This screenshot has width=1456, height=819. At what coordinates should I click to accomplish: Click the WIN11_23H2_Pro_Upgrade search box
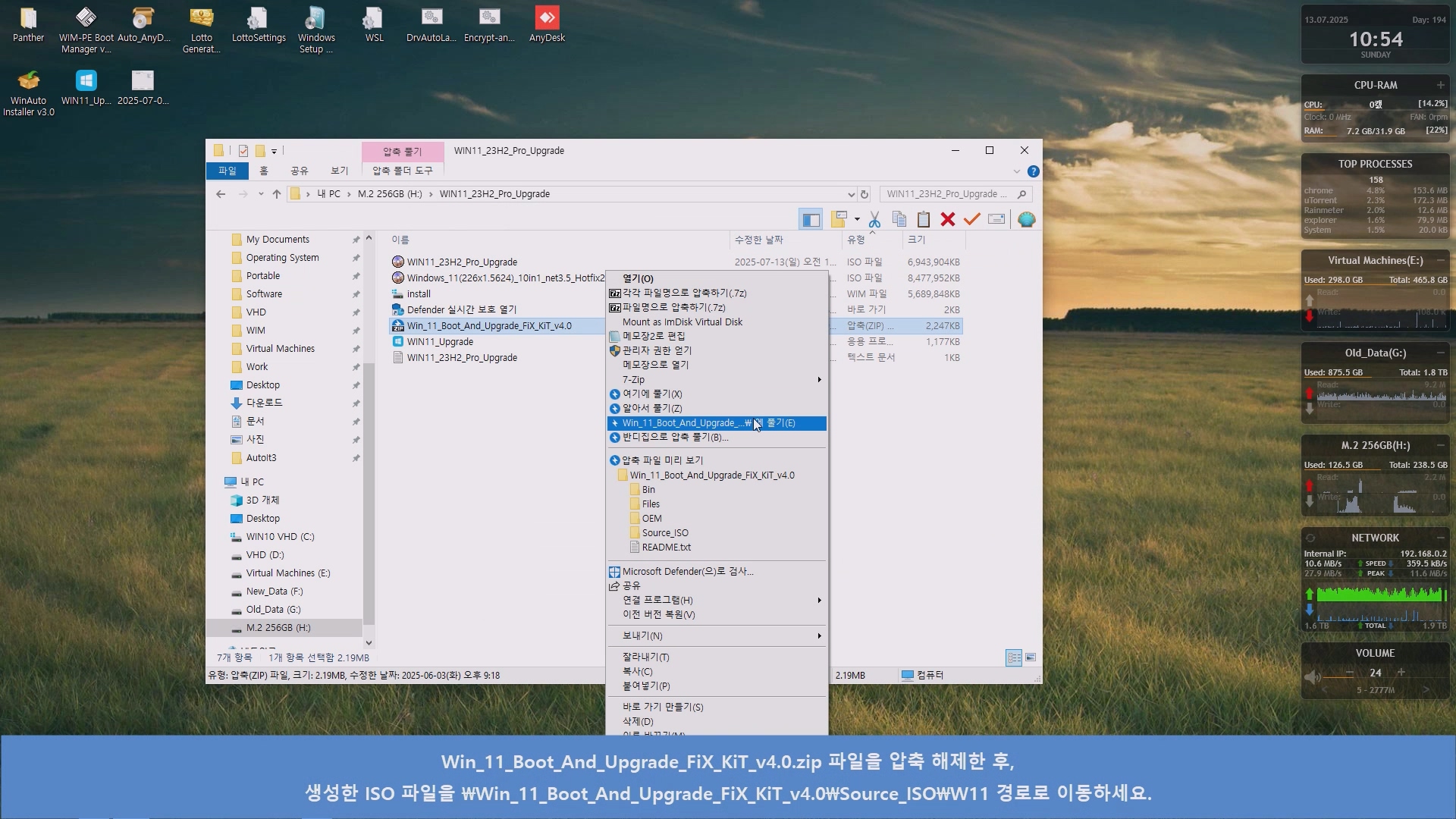click(x=948, y=194)
